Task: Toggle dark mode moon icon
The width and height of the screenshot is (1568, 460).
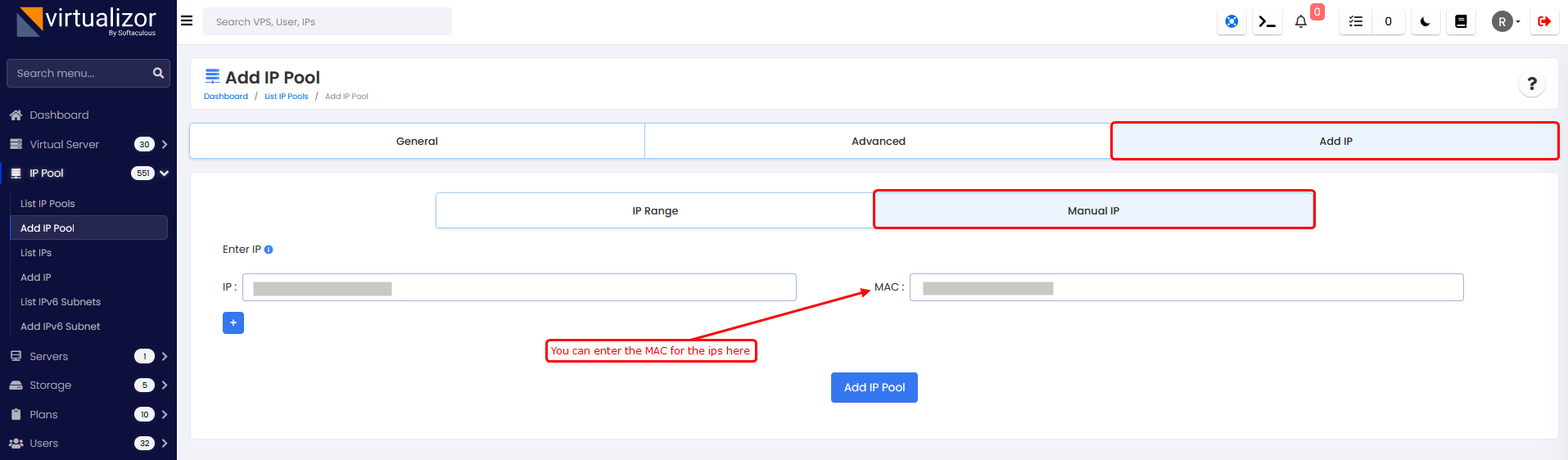Action: 1425,22
